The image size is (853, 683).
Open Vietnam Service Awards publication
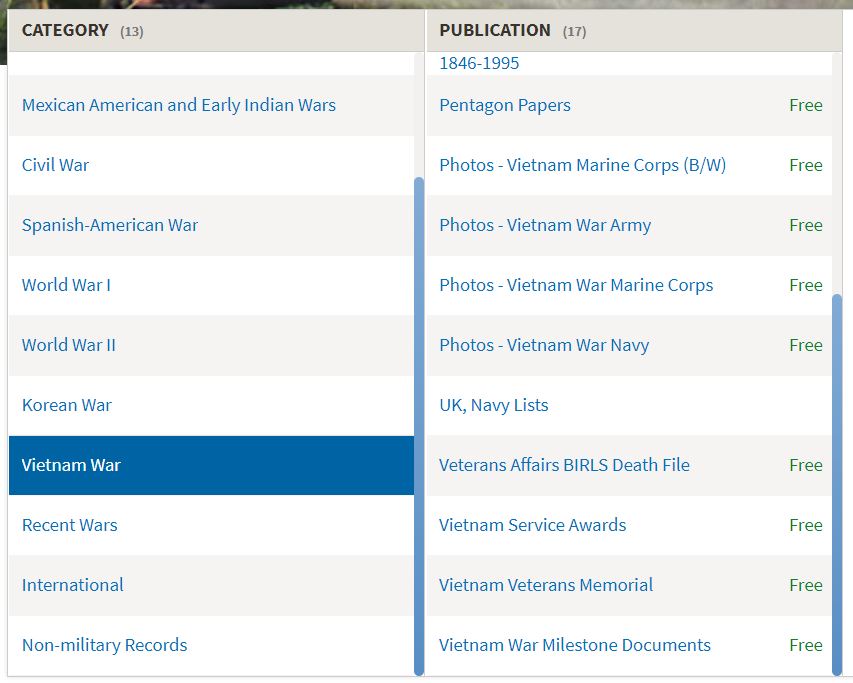click(x=533, y=525)
